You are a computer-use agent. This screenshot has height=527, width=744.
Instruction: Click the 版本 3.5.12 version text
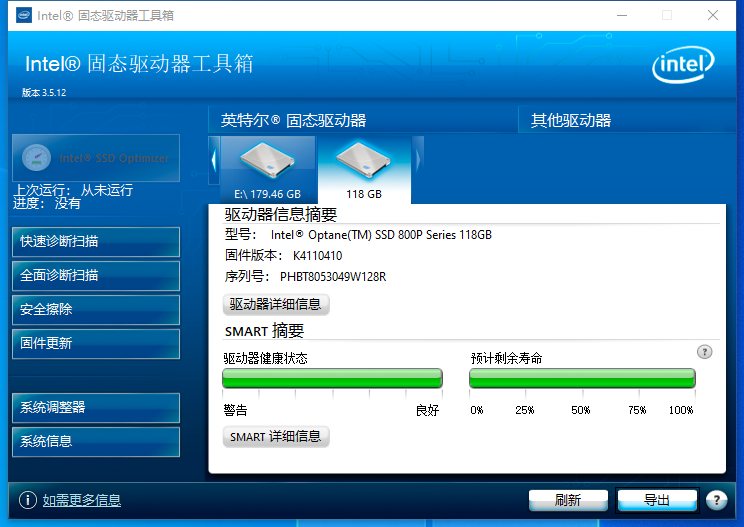click(x=44, y=92)
